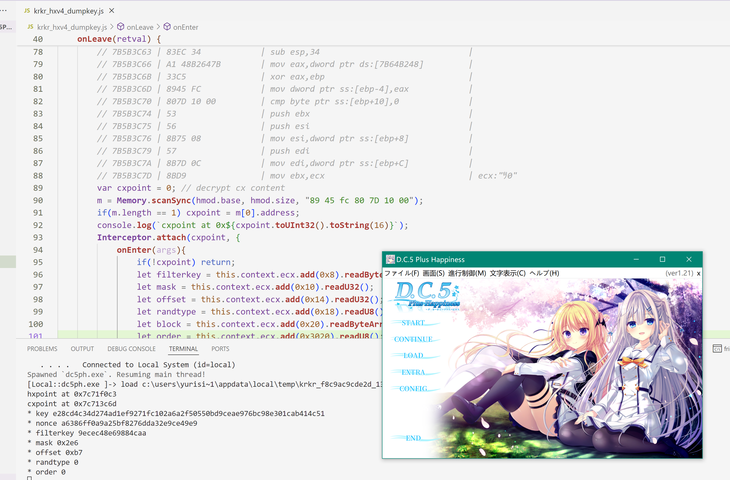This screenshot has height=480, width=730.
Task: Close the krkr_hxv4_dumpkey.js editor tab
Action: click(x=112, y=10)
